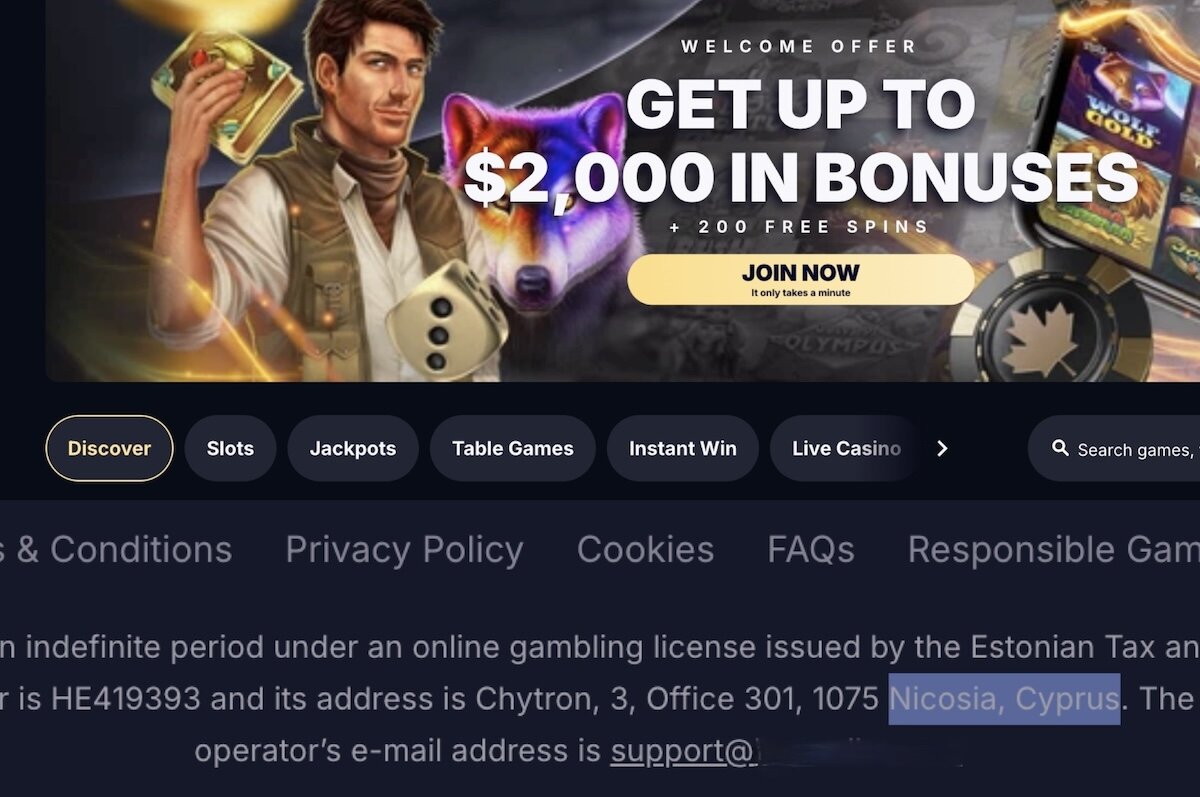Image resolution: width=1200 pixels, height=797 pixels.
Task: Open the Cookies footer link
Action: tap(645, 549)
